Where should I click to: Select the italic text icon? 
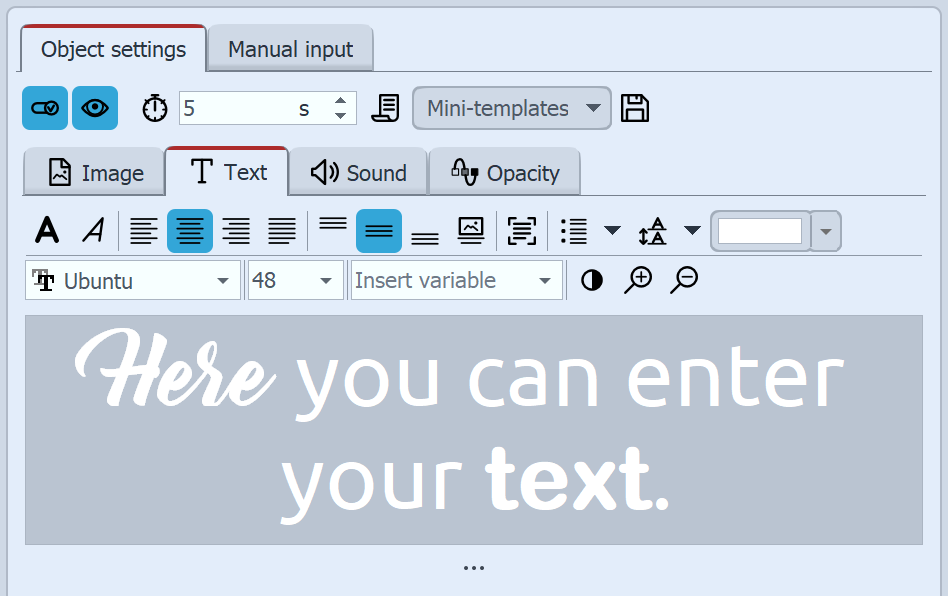point(93,230)
